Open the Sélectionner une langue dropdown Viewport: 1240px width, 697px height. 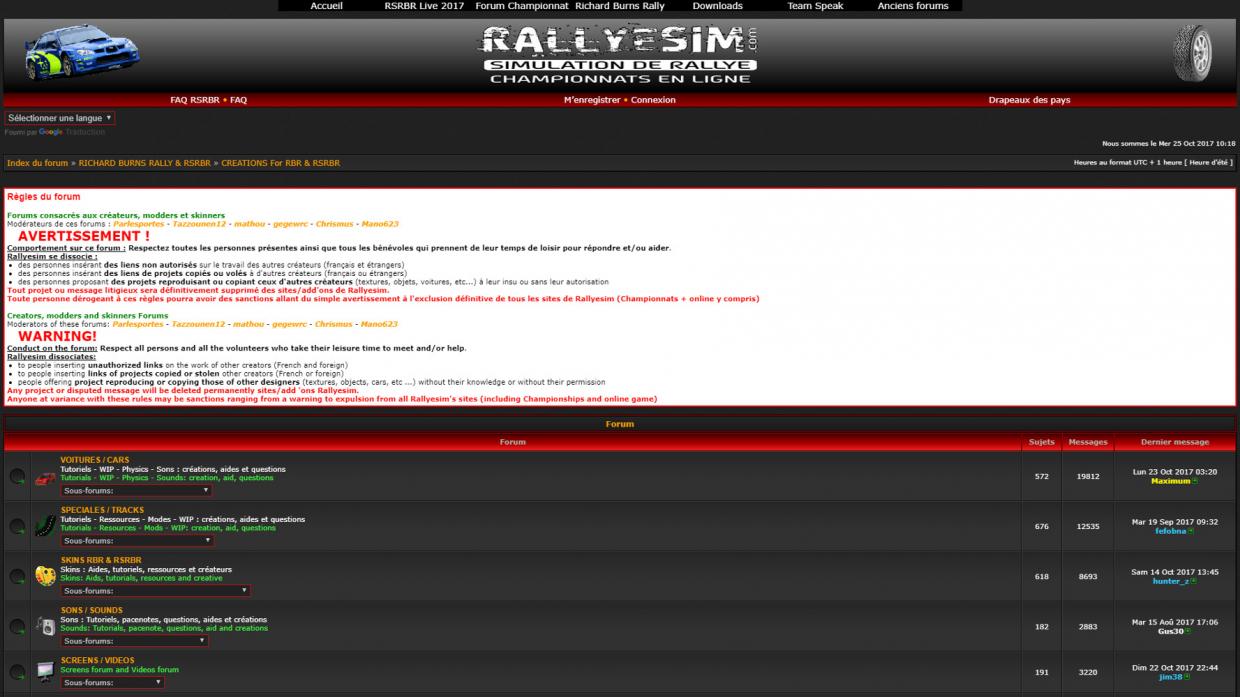pos(60,118)
